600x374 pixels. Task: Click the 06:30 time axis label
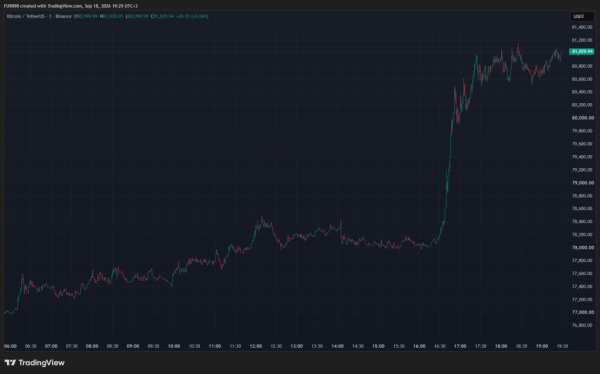(x=31, y=346)
